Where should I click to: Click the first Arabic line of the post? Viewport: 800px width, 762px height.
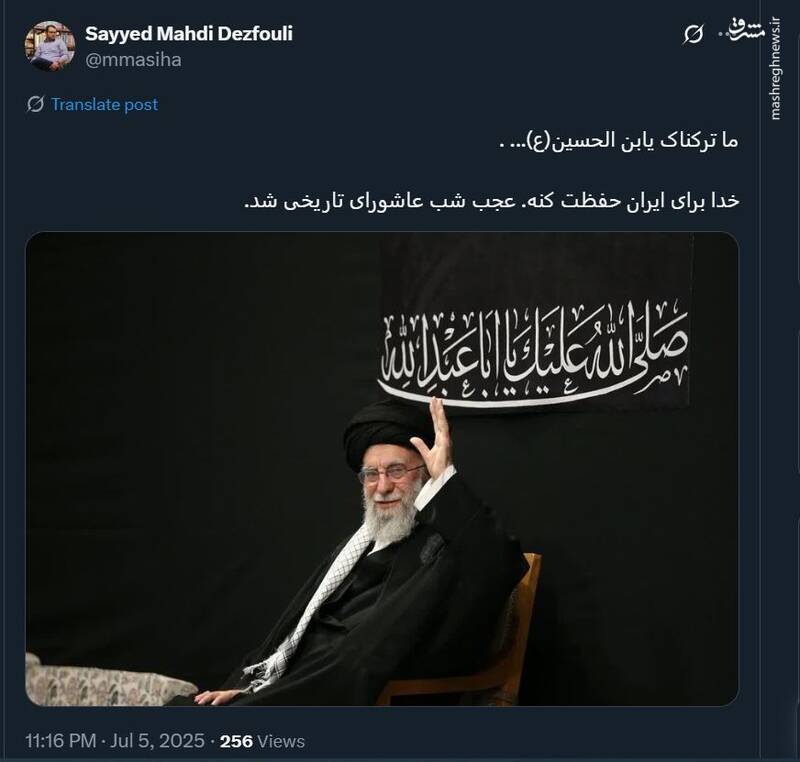coord(619,141)
